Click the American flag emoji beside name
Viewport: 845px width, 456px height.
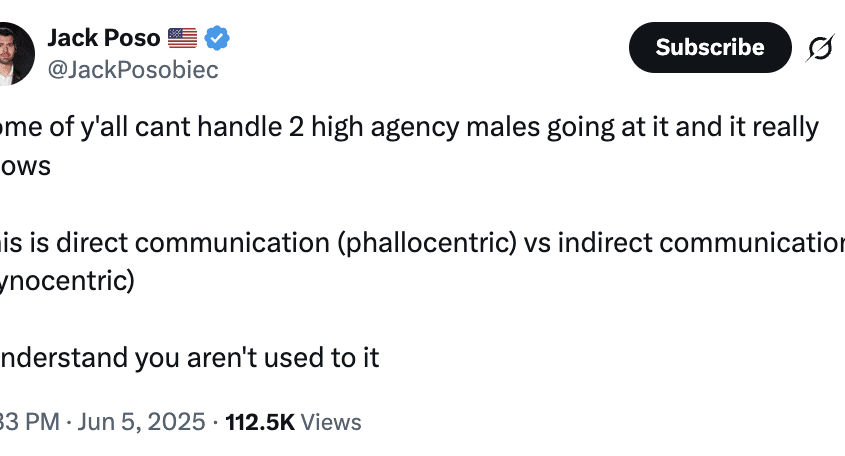(182, 38)
